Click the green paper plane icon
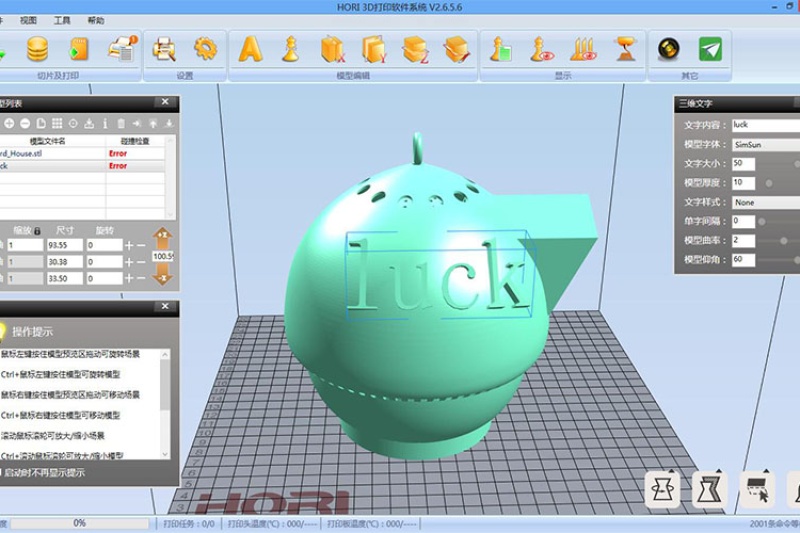This screenshot has width=800, height=533. [x=710, y=48]
